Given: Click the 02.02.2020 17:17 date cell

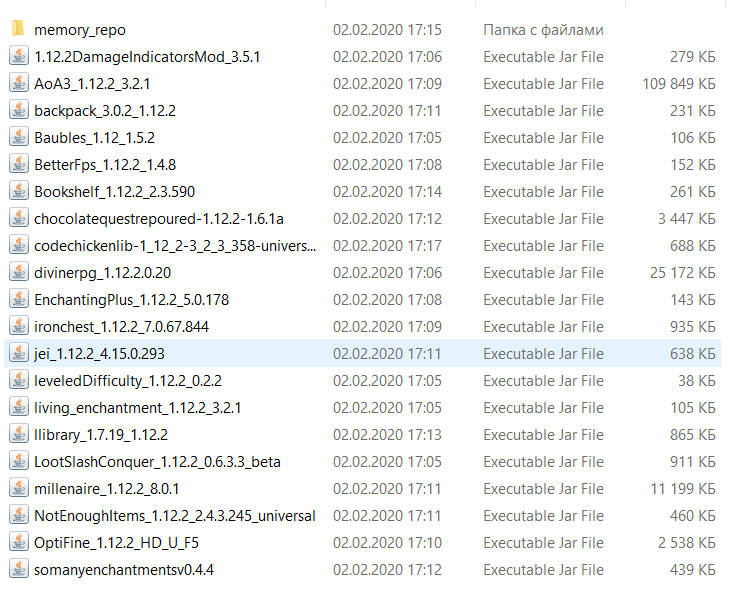Looking at the screenshot, I should click(387, 246).
